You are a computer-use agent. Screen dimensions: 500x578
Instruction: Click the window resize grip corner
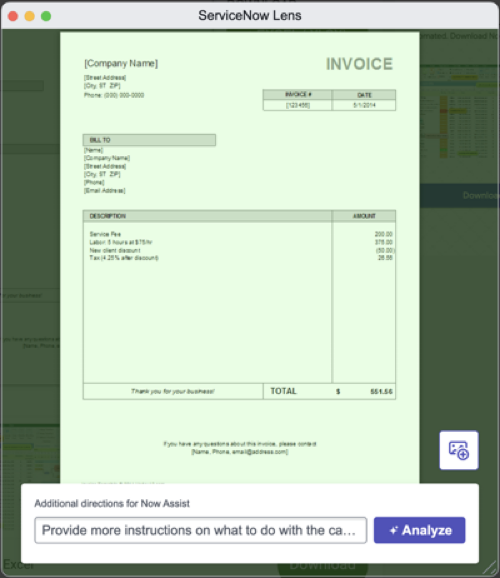(490, 568)
